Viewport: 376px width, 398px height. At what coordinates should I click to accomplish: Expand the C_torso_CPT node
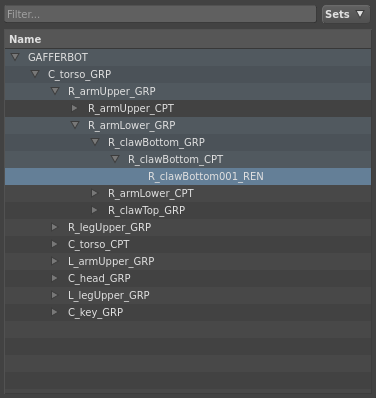pyautogui.click(x=55, y=244)
